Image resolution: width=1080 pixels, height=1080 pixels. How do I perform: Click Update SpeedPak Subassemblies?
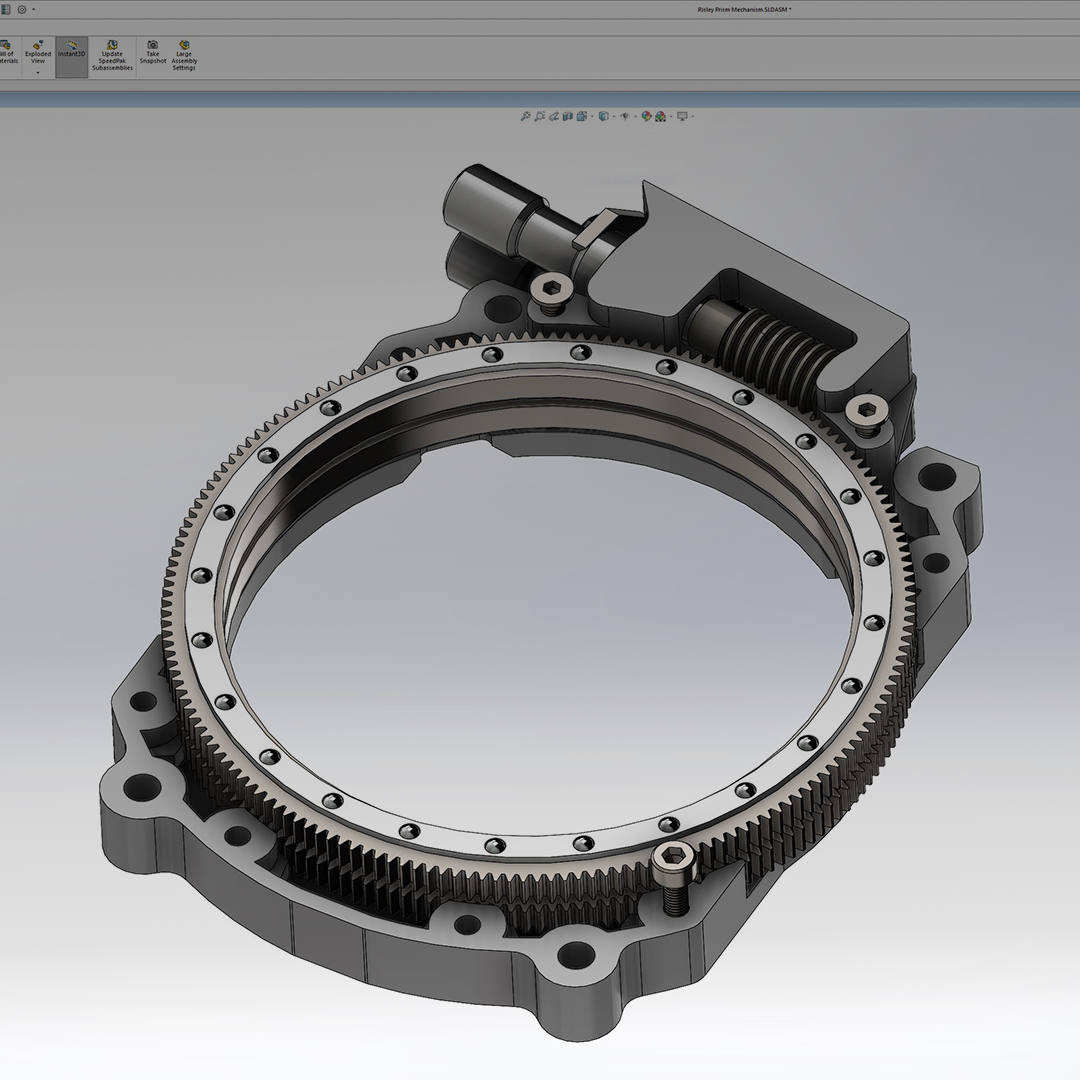(112, 56)
